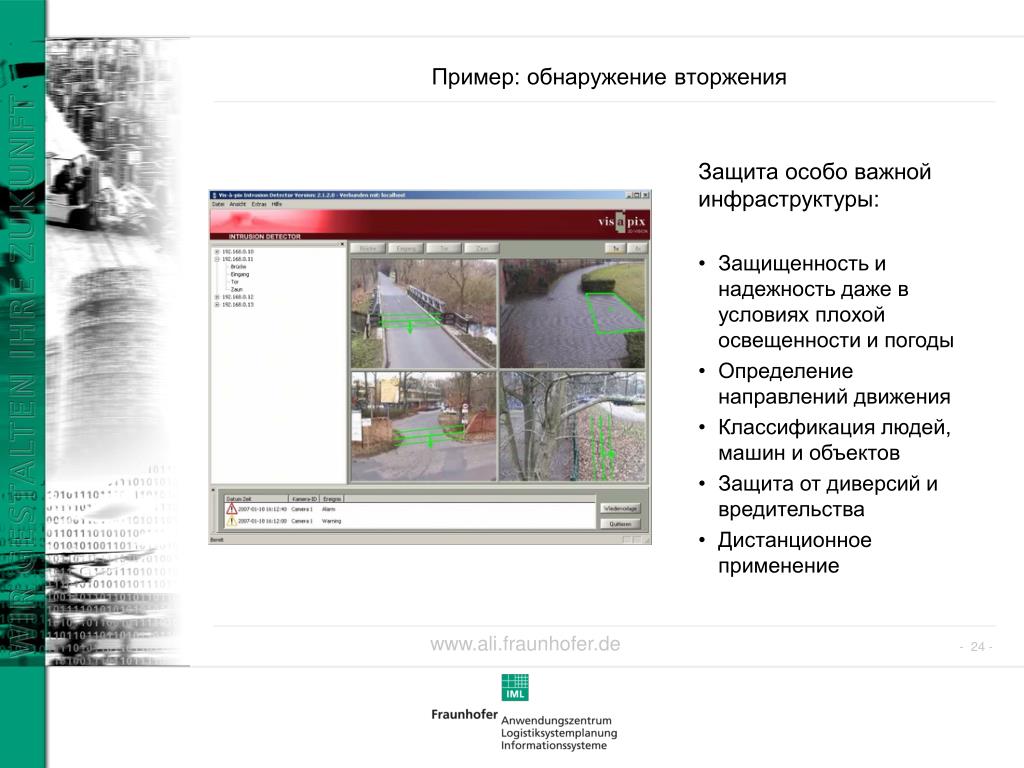Viewport: 1024px width, 768px height.
Task: Sort by Datum Zeit column header
Action: (255, 499)
